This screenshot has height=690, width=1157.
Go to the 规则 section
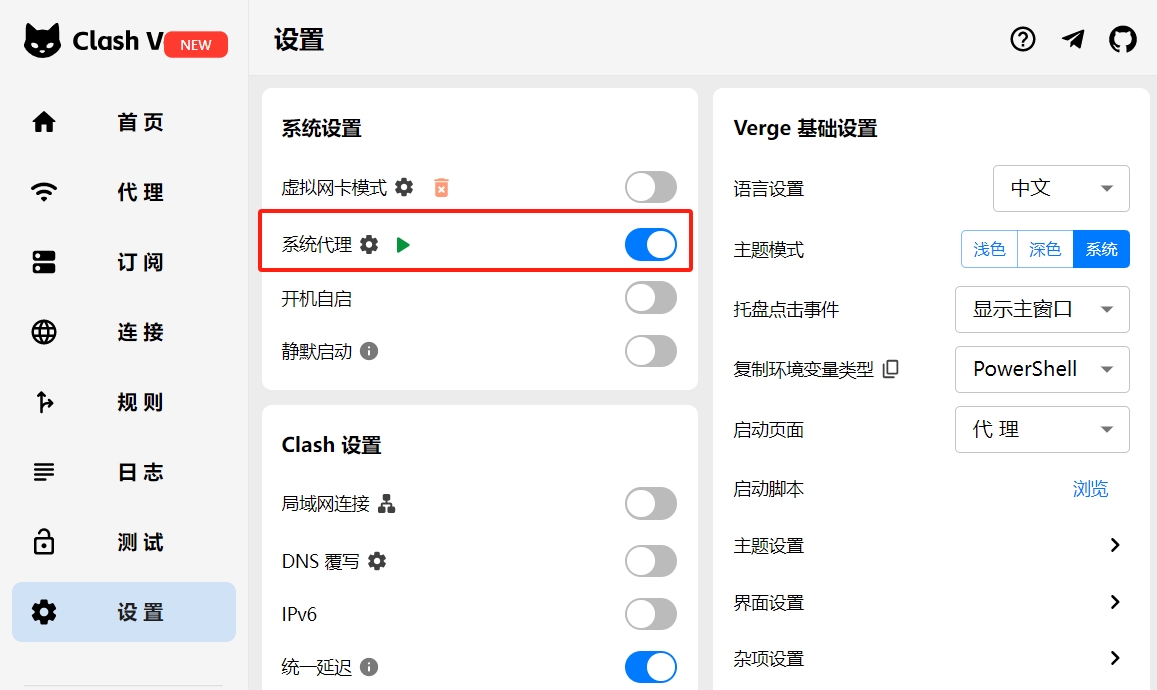pyautogui.click(x=139, y=402)
